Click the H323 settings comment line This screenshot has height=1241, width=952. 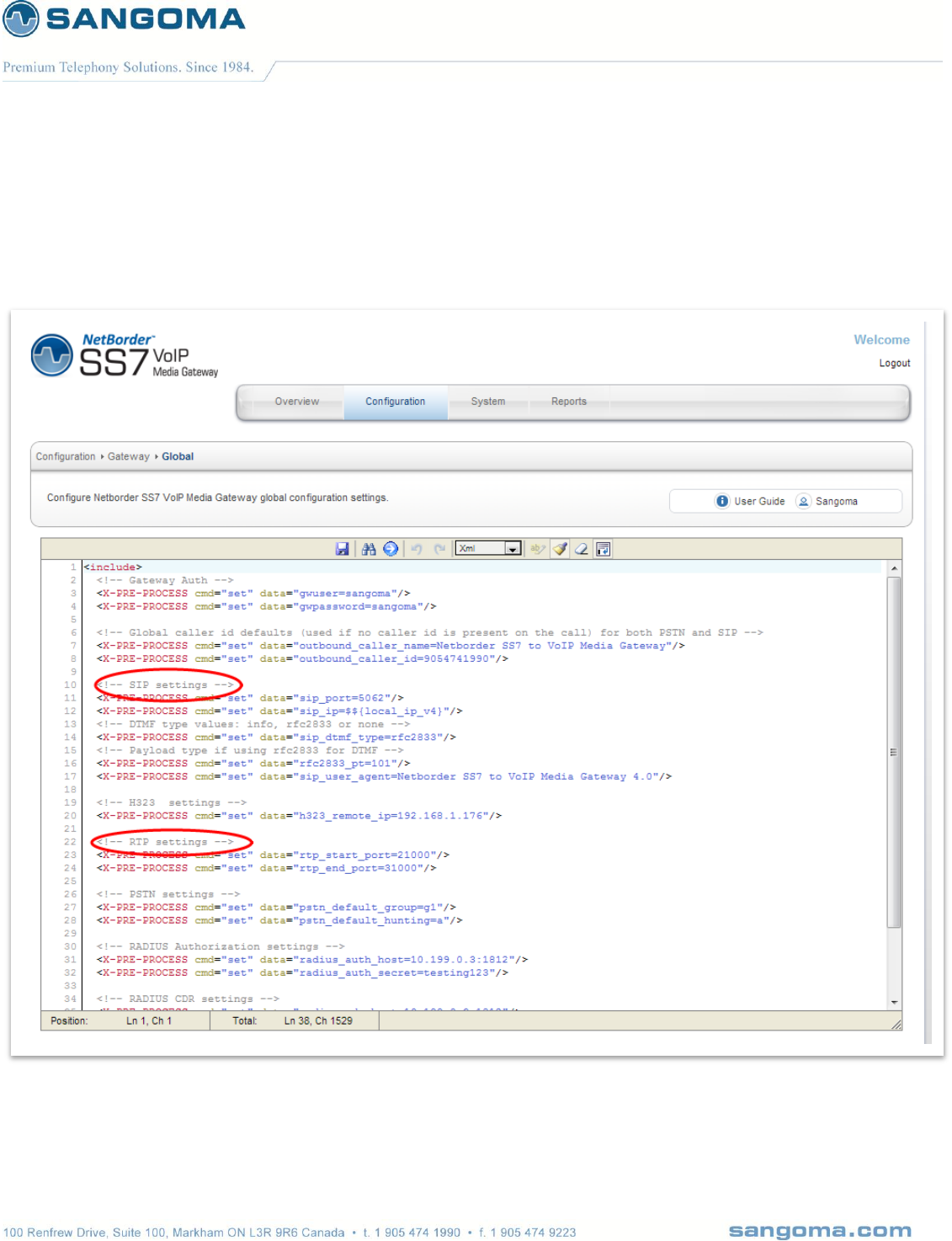172,802
